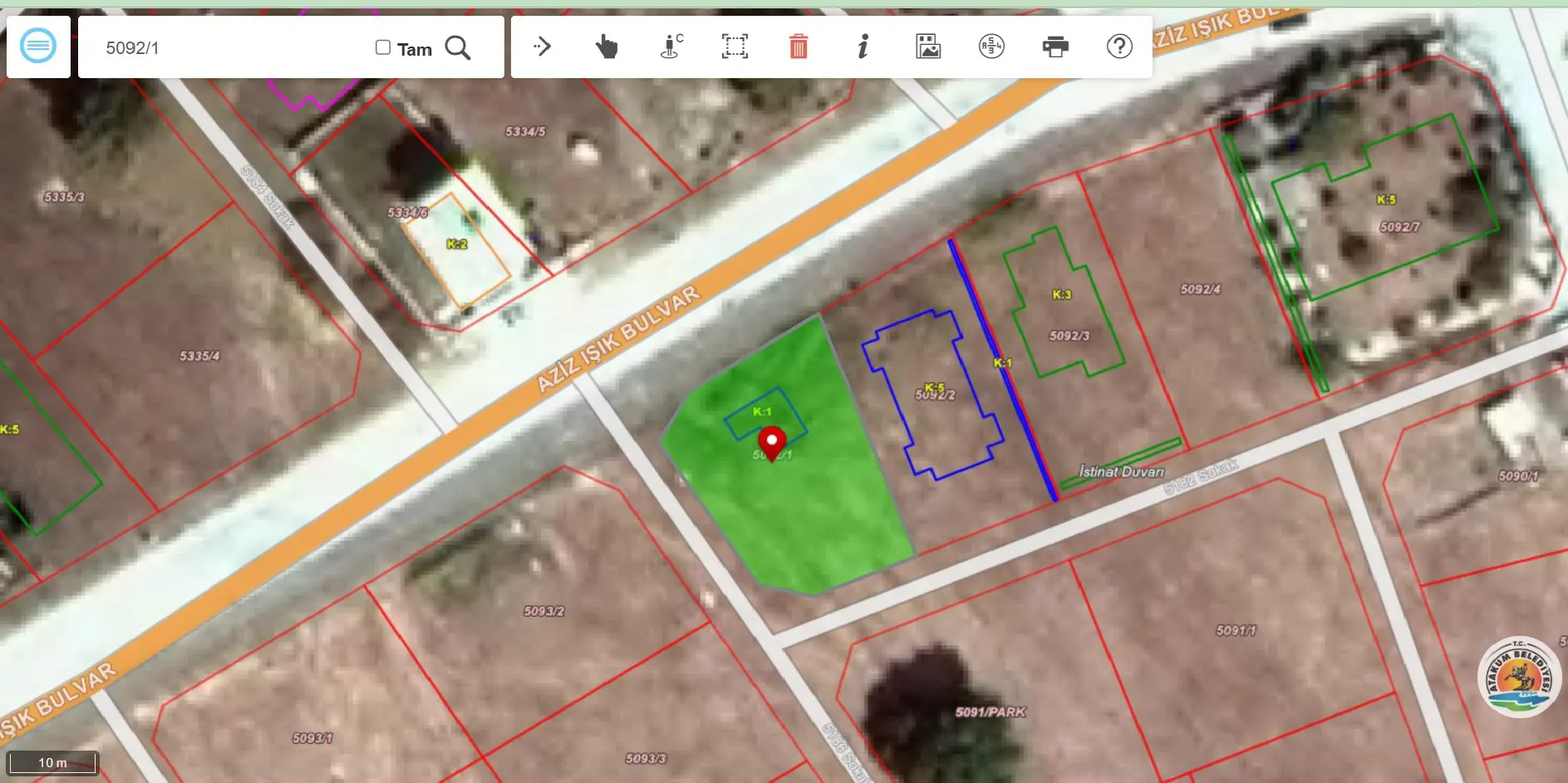Enable the Tam checkbox
Viewport: 1568px width, 783px height.
(383, 47)
